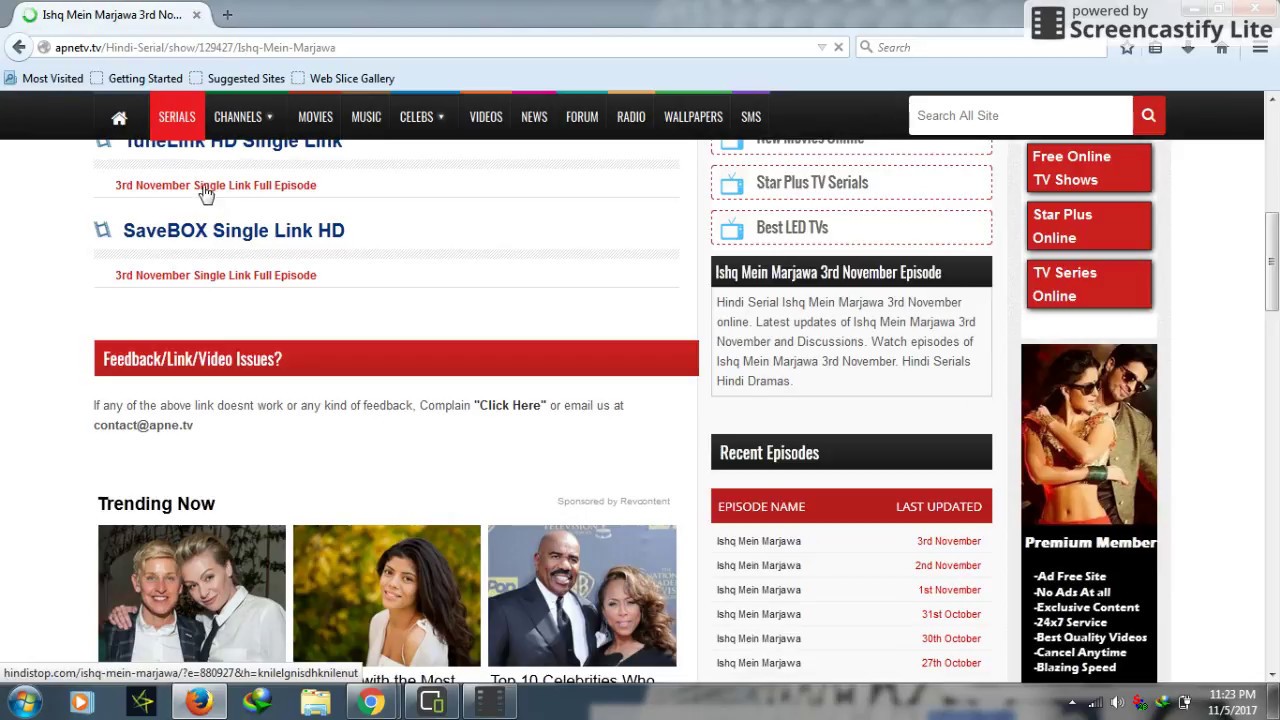Click icon next to SaveBOX Single Link HD
Image resolution: width=1280 pixels, height=720 pixels.
(x=102, y=230)
